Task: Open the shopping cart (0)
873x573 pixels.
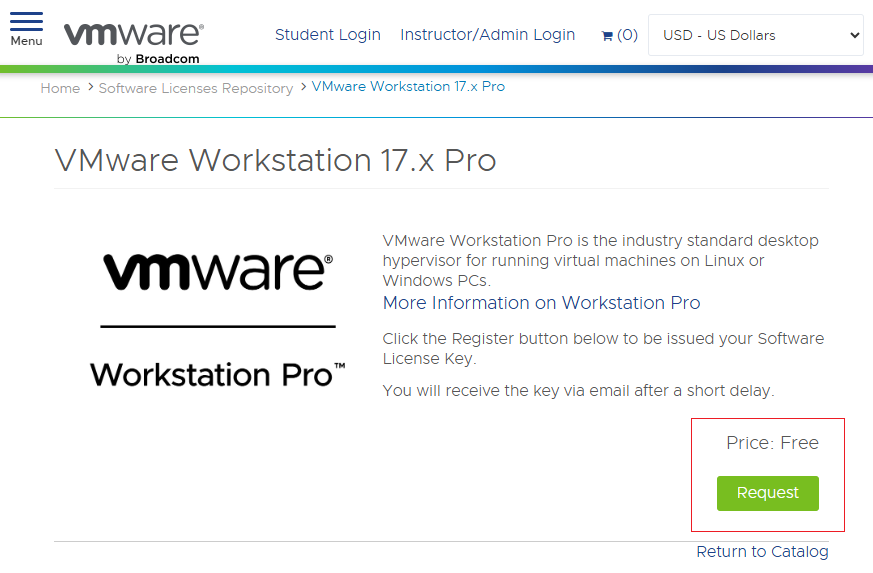Action: (x=620, y=35)
